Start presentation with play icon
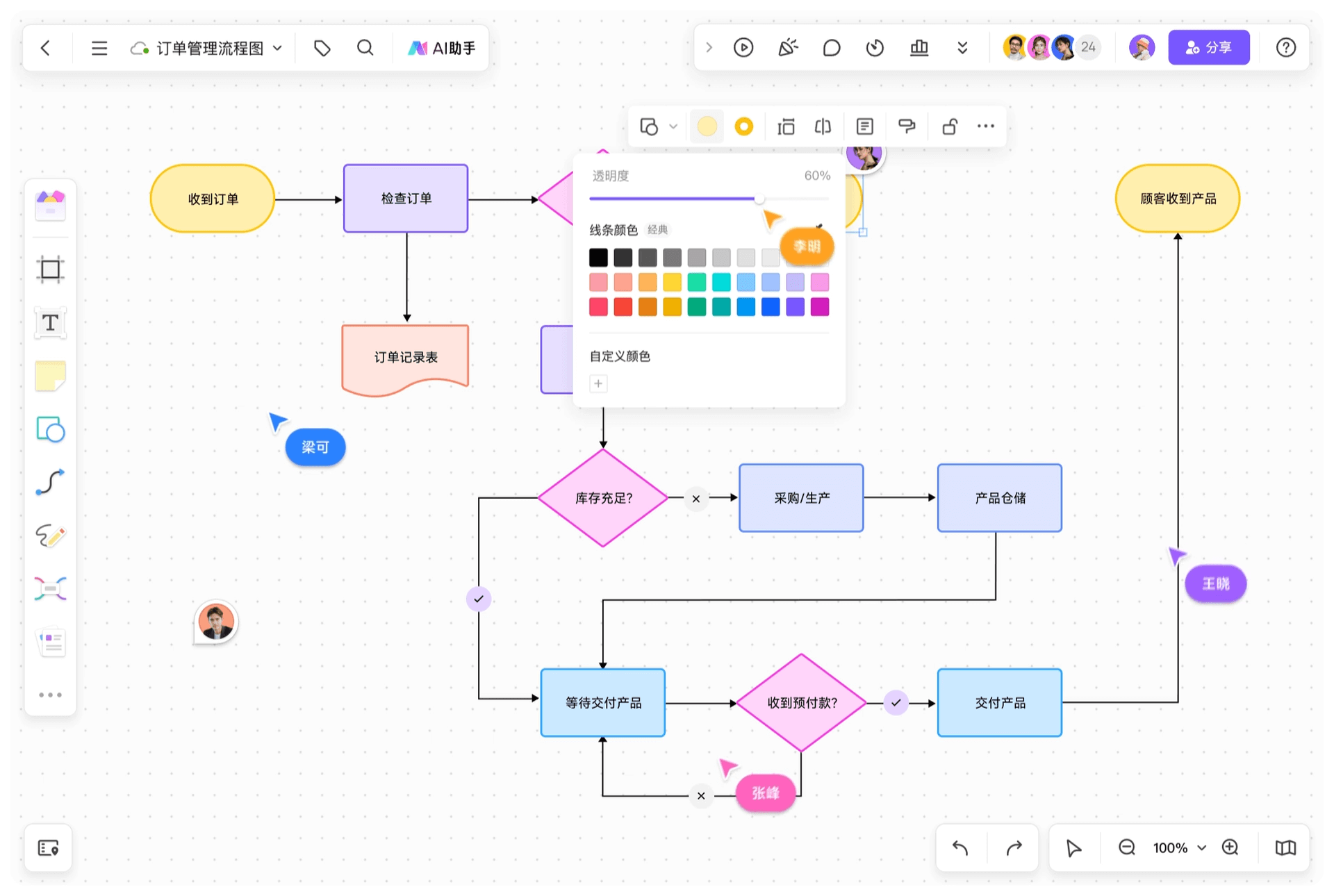 tap(743, 48)
